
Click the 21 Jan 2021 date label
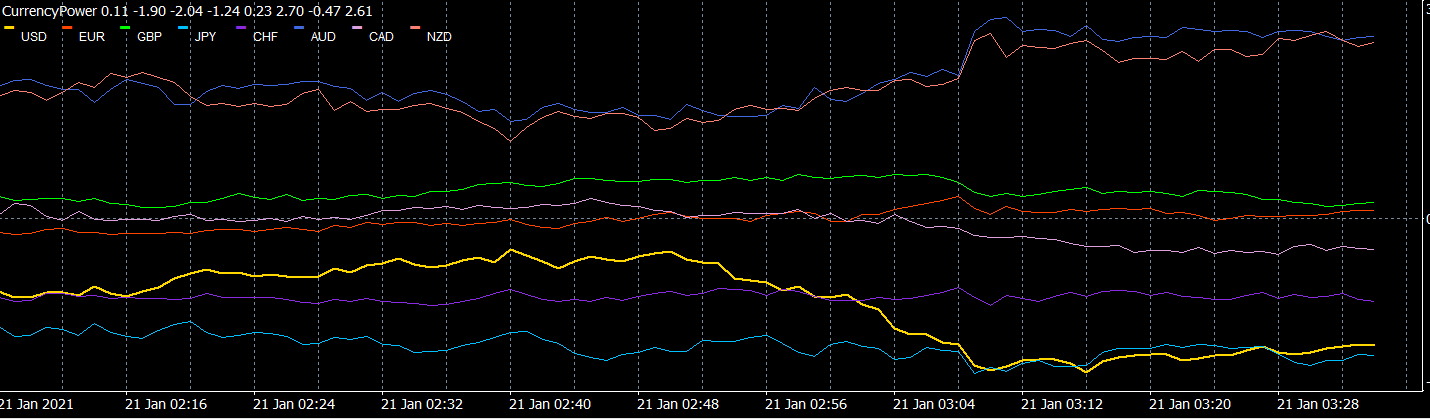tap(37, 405)
